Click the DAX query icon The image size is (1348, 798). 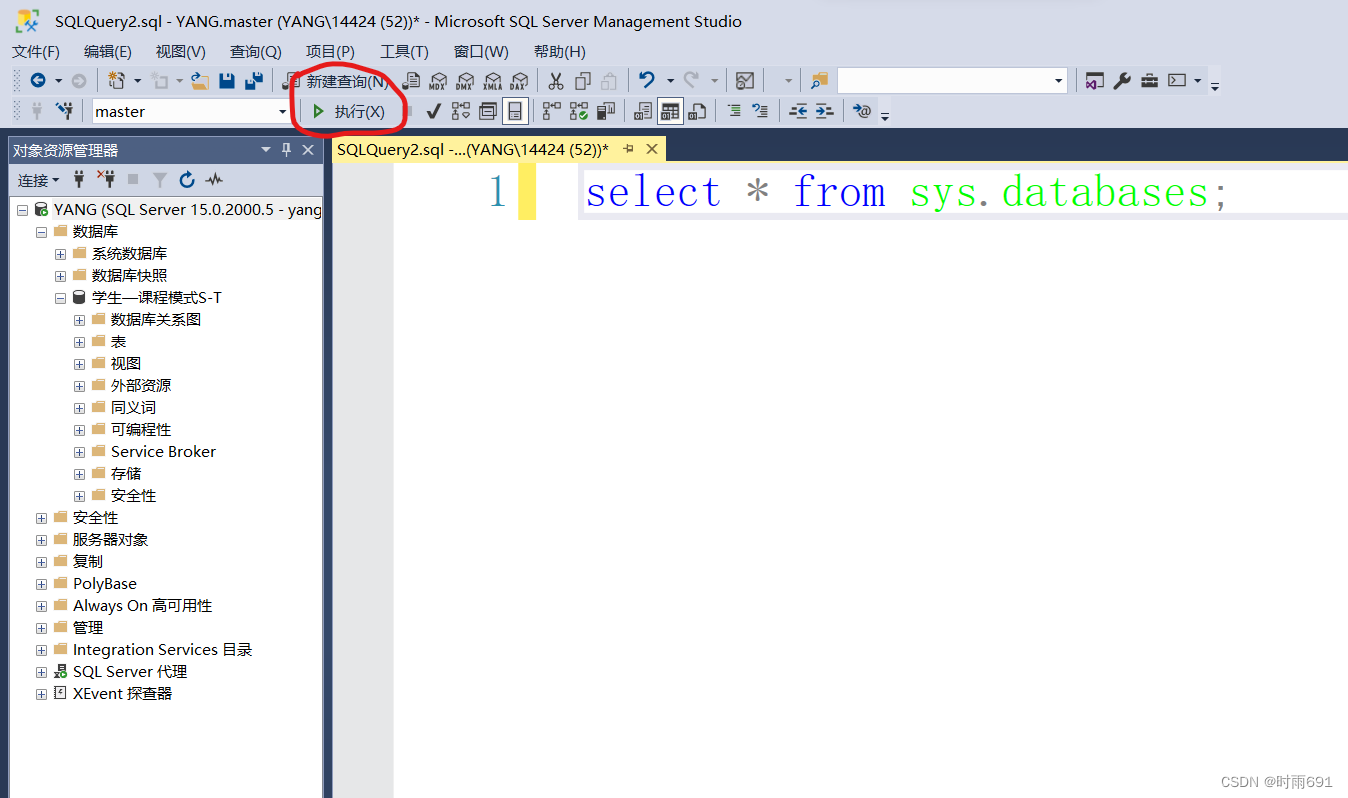click(518, 81)
